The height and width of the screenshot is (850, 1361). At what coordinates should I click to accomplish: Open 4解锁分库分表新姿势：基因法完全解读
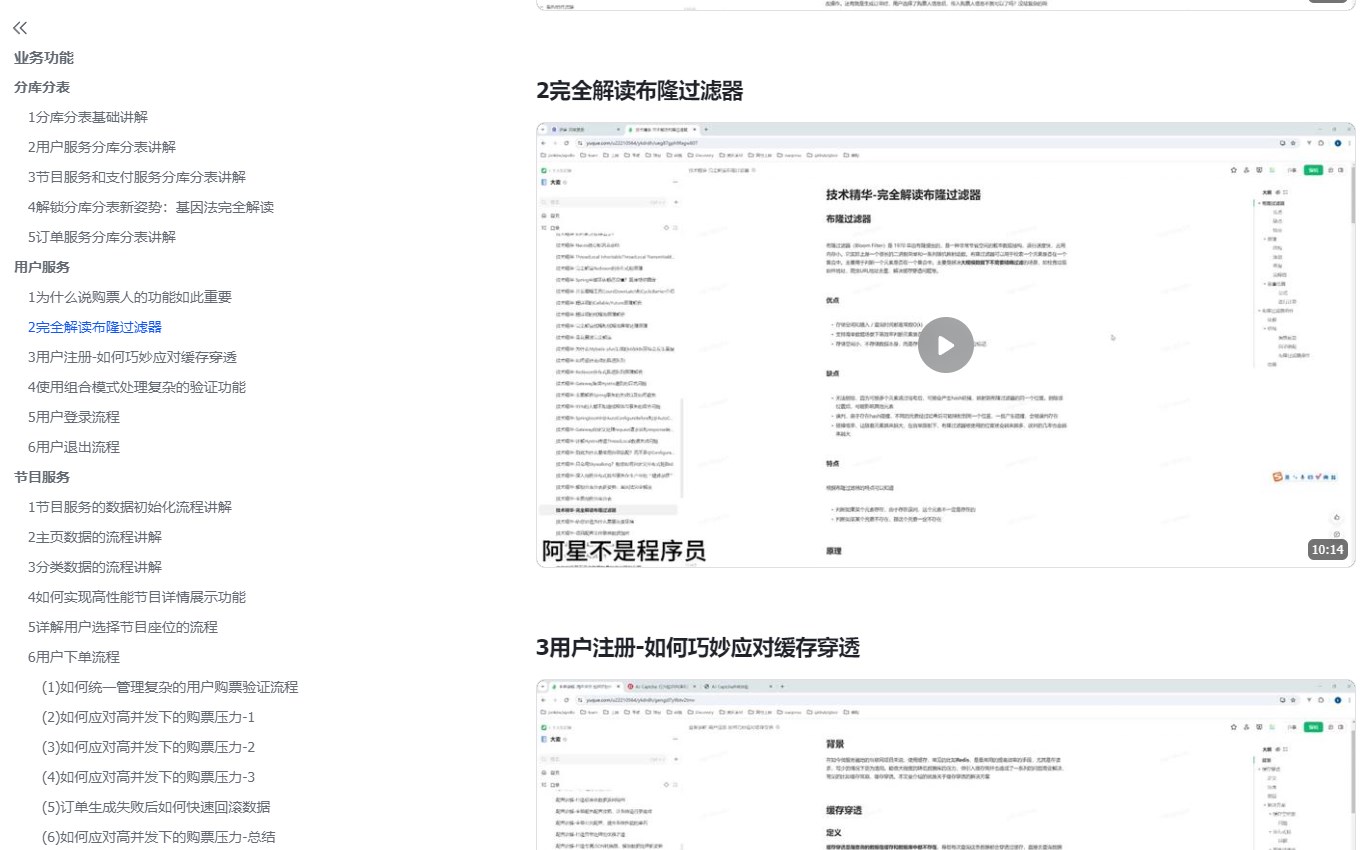[x=151, y=207]
